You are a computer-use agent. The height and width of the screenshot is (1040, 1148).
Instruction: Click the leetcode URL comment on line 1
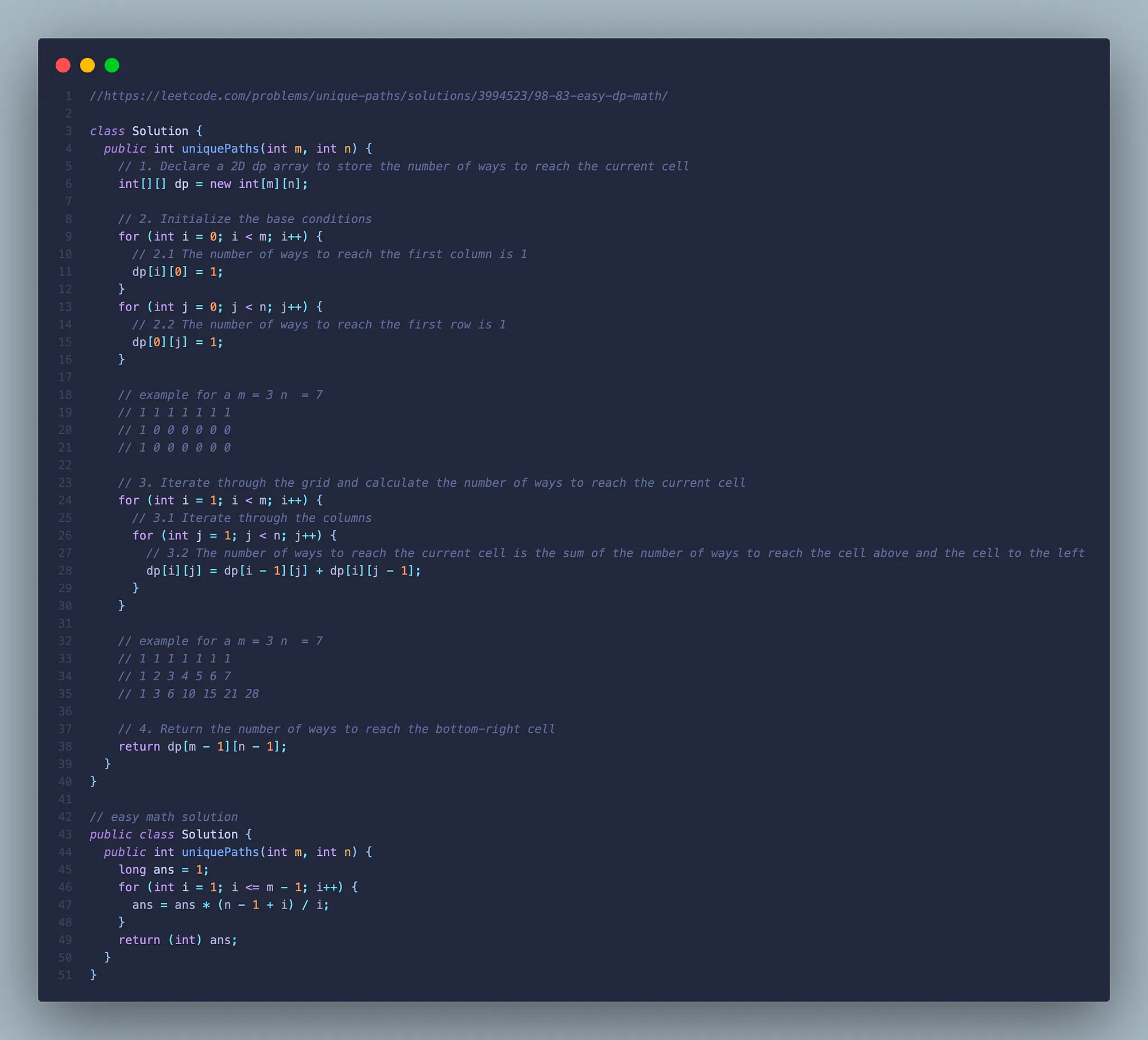[x=379, y=96]
